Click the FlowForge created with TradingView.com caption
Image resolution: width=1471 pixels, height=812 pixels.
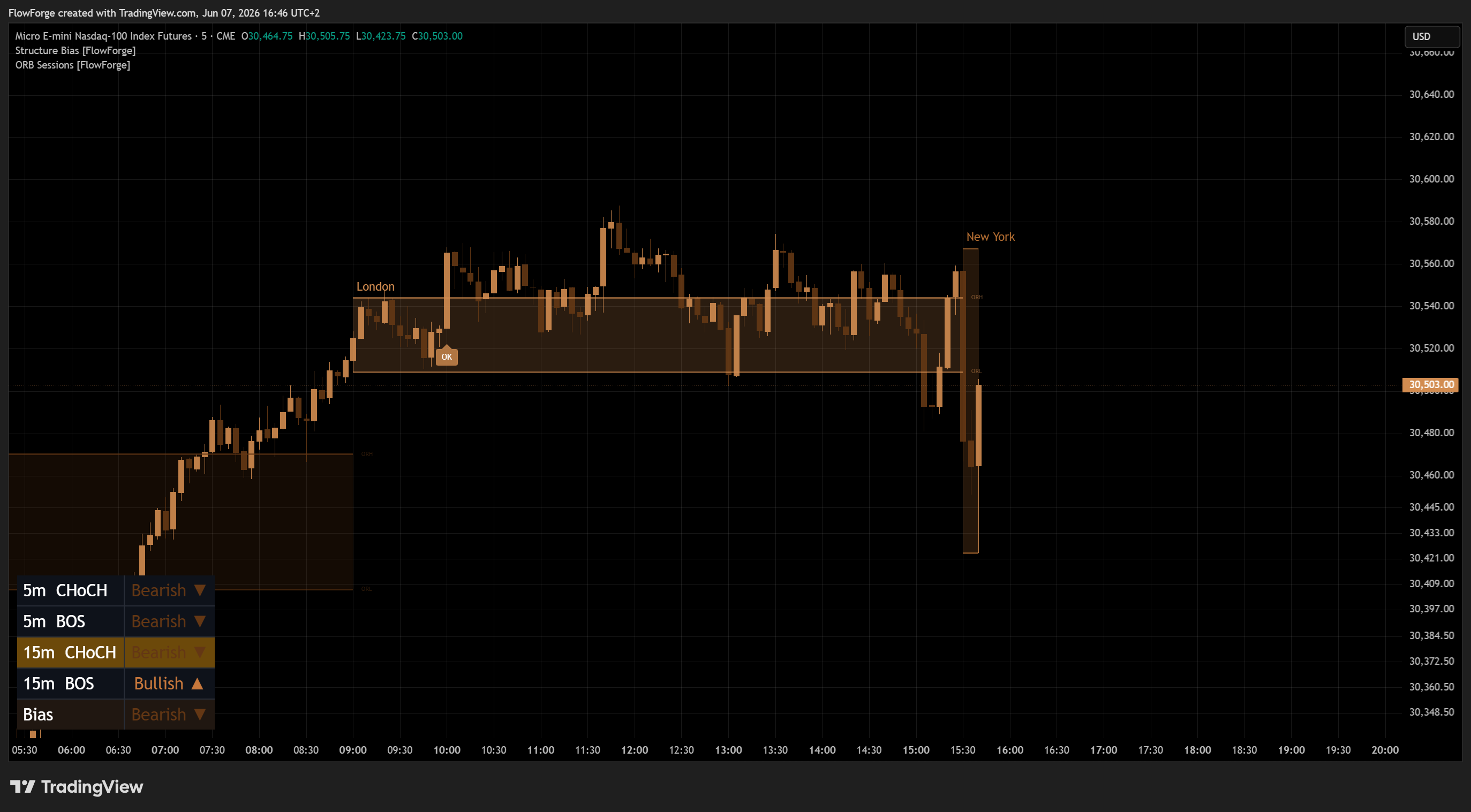pos(164,12)
